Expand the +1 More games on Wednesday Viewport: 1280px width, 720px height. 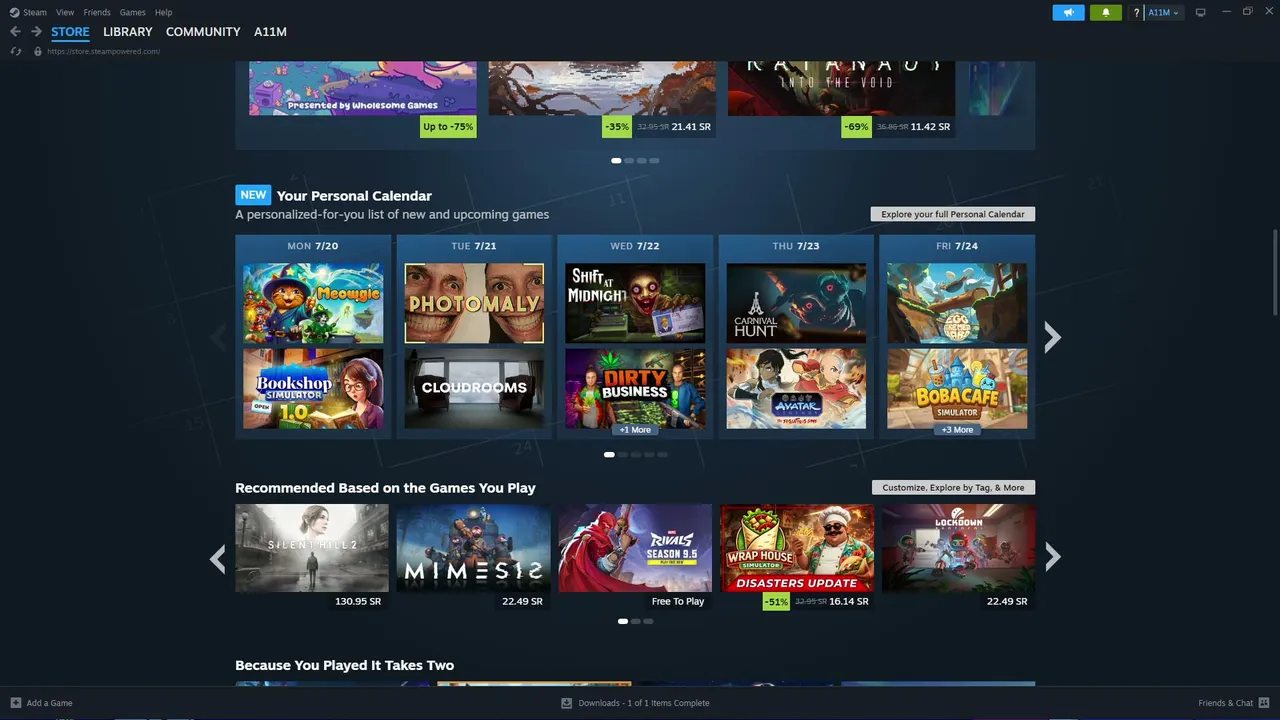point(635,430)
